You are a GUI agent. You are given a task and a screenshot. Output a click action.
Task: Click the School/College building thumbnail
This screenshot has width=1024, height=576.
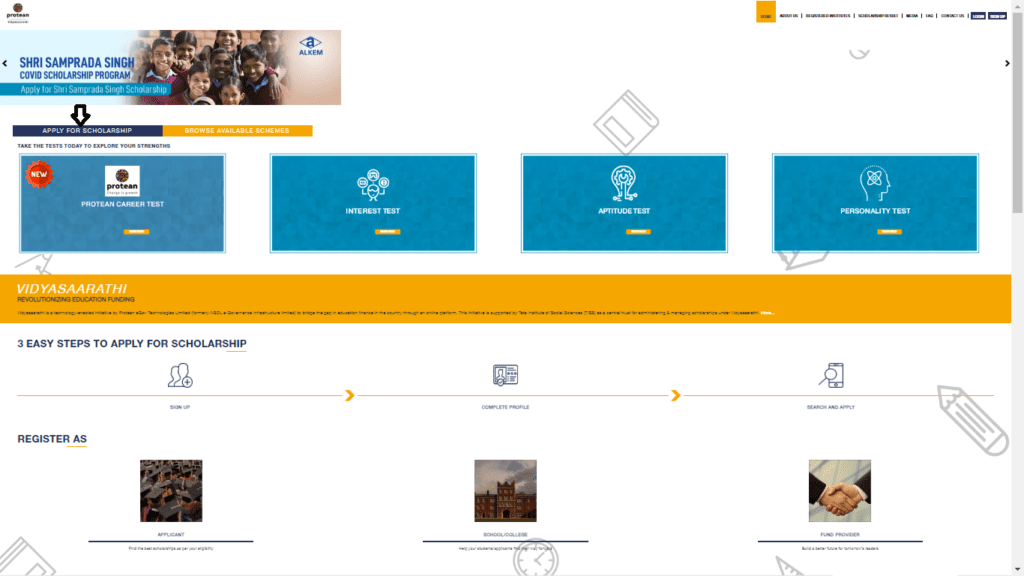[x=505, y=490]
